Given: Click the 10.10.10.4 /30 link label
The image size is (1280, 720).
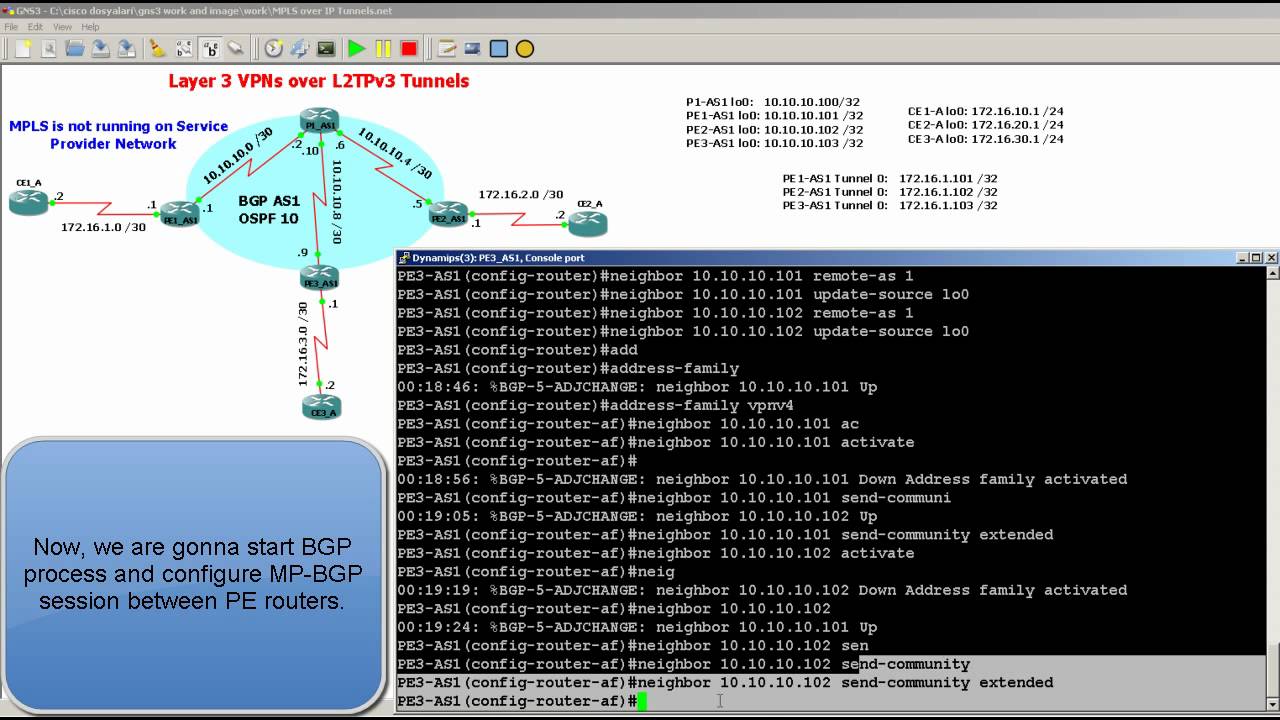Looking at the screenshot, I should (x=394, y=153).
